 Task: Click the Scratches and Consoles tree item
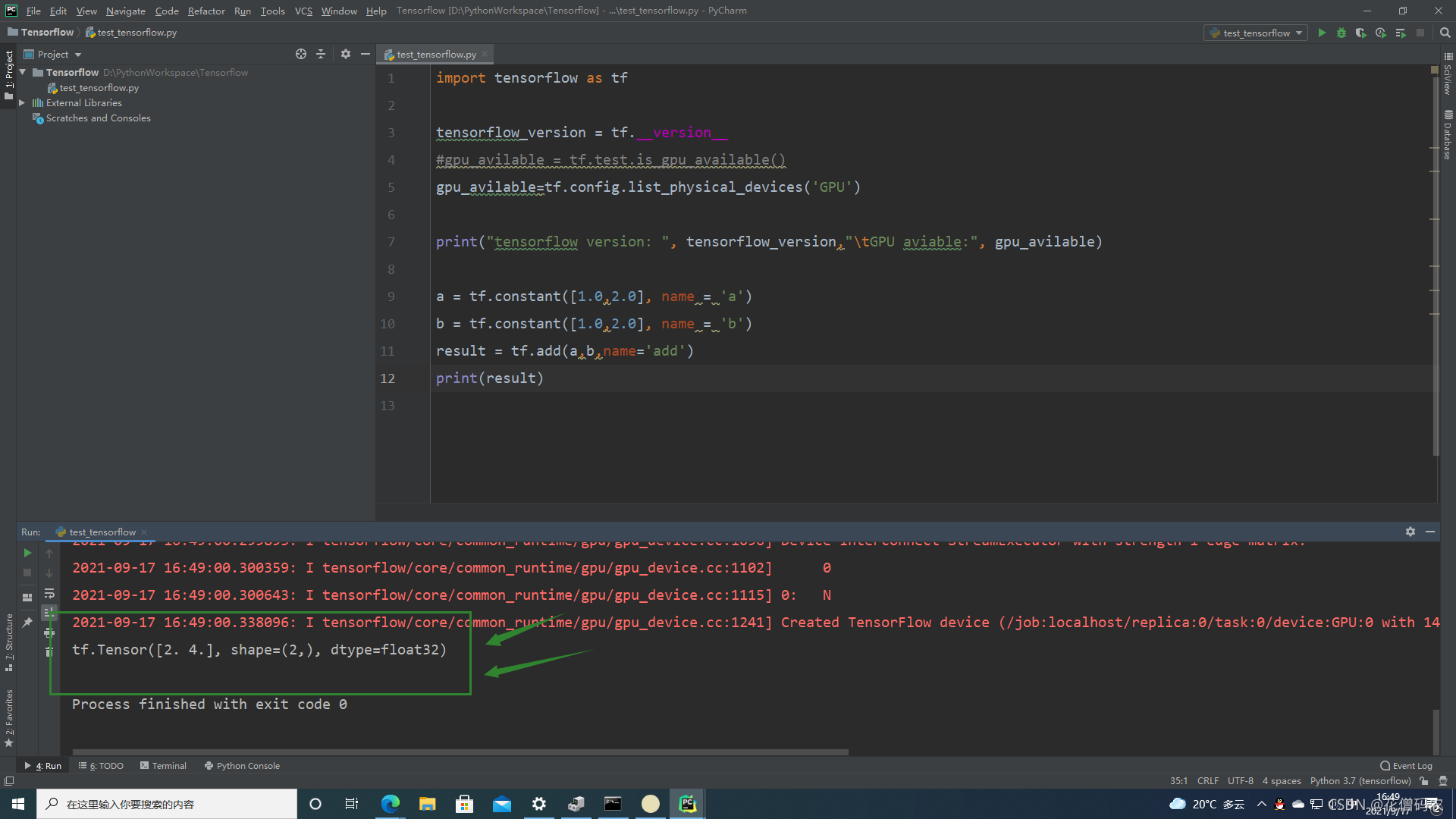click(x=99, y=117)
